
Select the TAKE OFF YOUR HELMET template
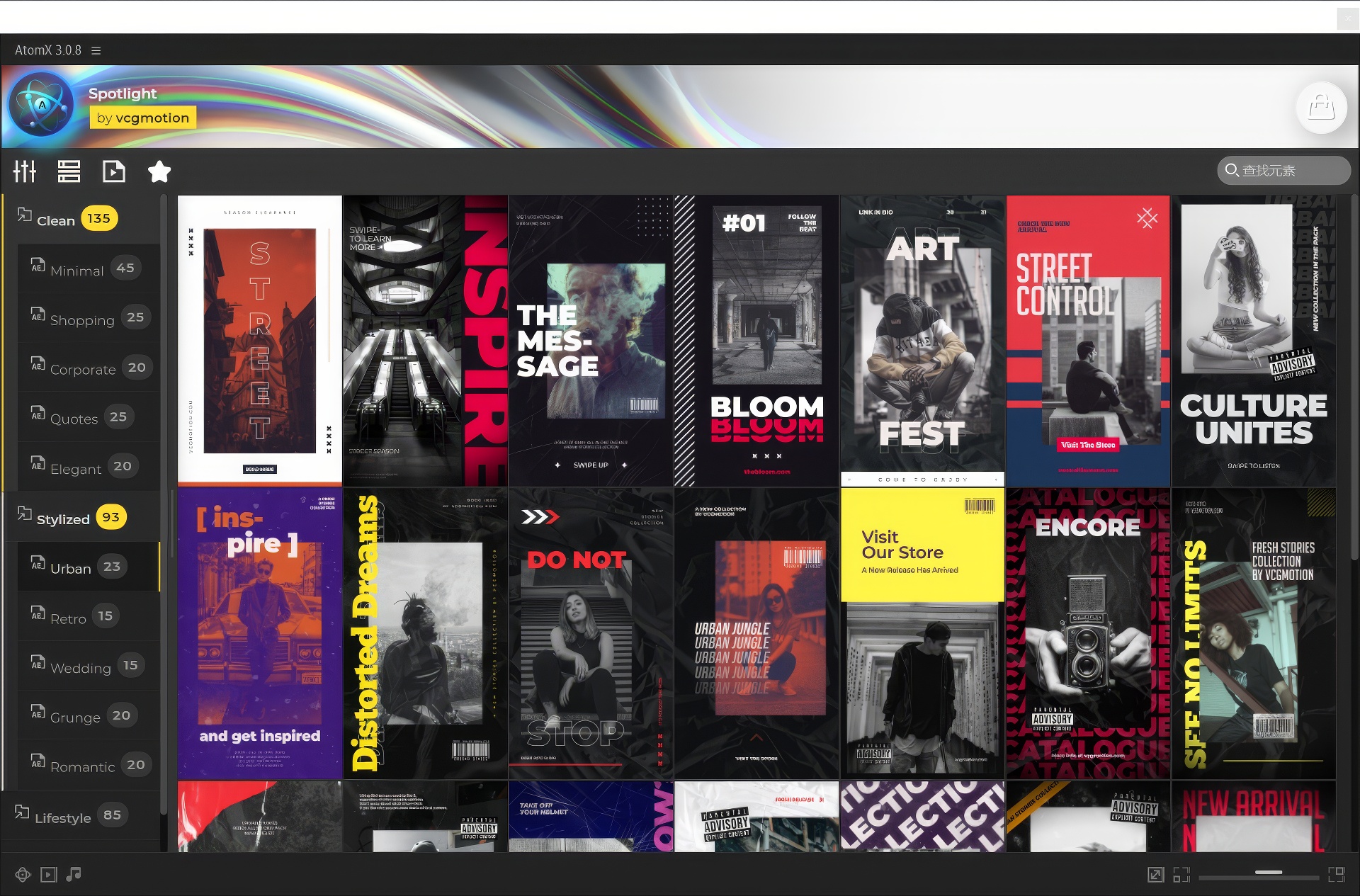pos(591,817)
